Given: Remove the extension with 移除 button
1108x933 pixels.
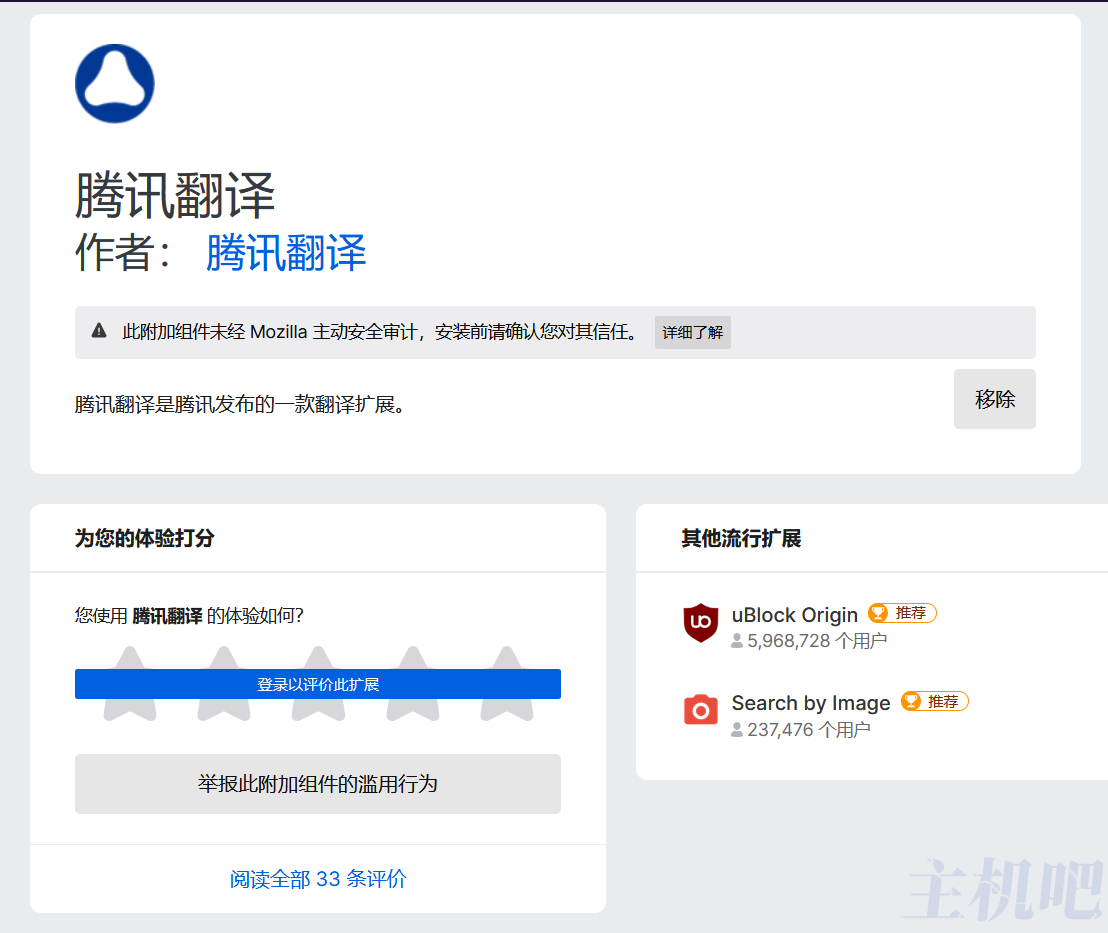Looking at the screenshot, I should pos(994,399).
